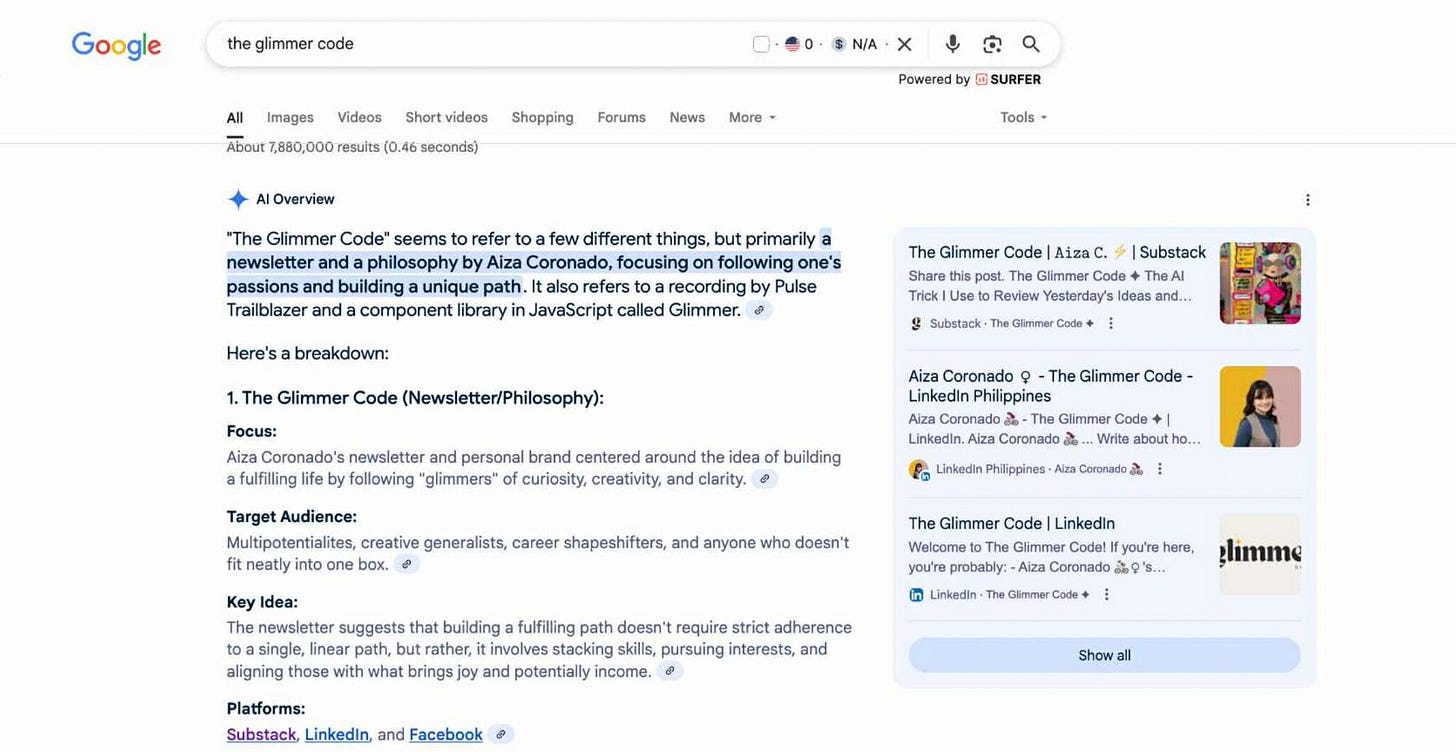The image size is (1456, 752).
Task: Open three-dot menu for Substack source
Action: pyautogui.click(x=1110, y=323)
